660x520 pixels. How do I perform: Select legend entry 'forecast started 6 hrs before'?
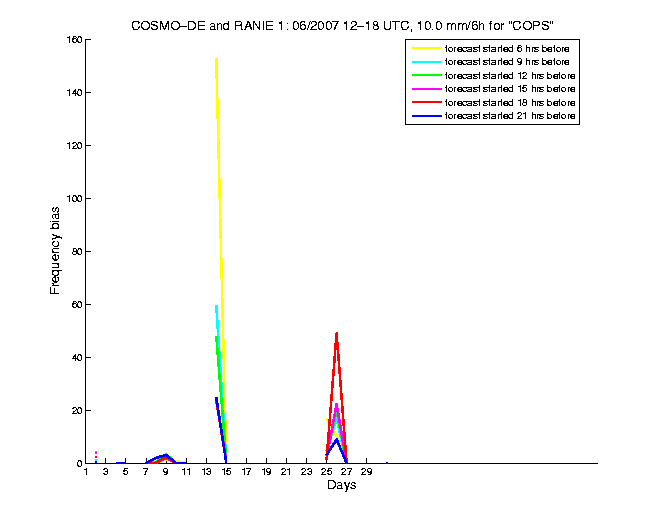[507, 49]
